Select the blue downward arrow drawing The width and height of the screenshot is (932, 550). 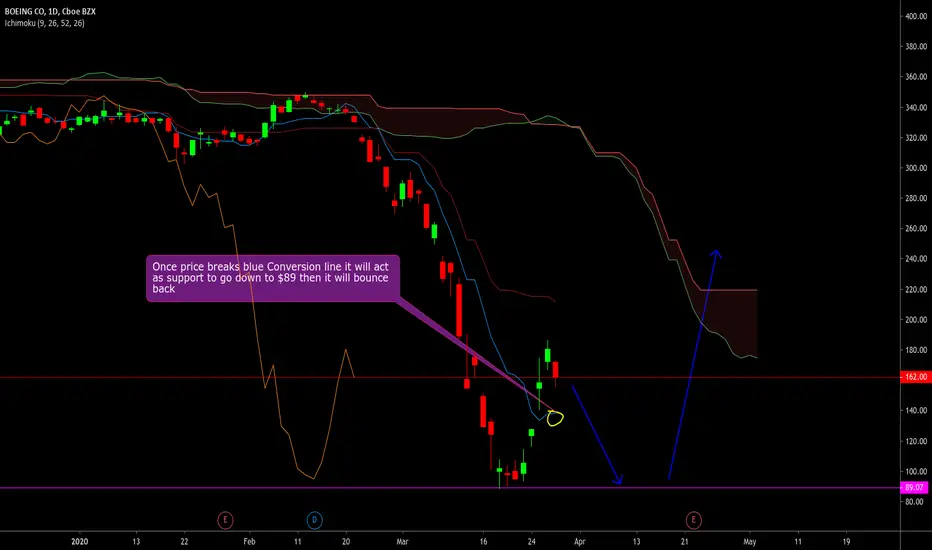click(597, 435)
